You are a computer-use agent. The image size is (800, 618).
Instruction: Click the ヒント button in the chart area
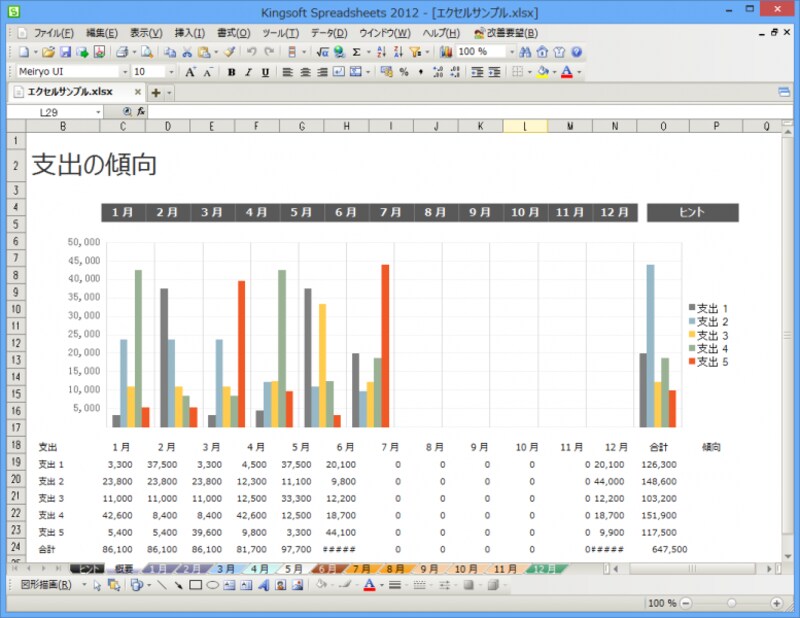click(693, 212)
